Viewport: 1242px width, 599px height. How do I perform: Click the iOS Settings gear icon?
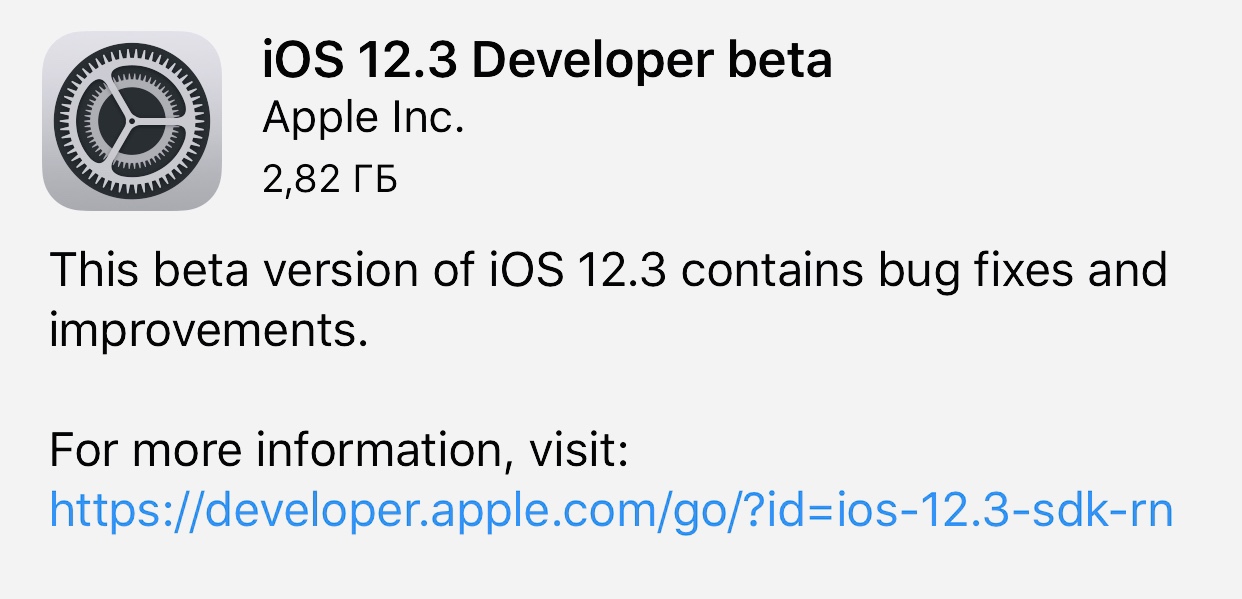(x=131, y=121)
